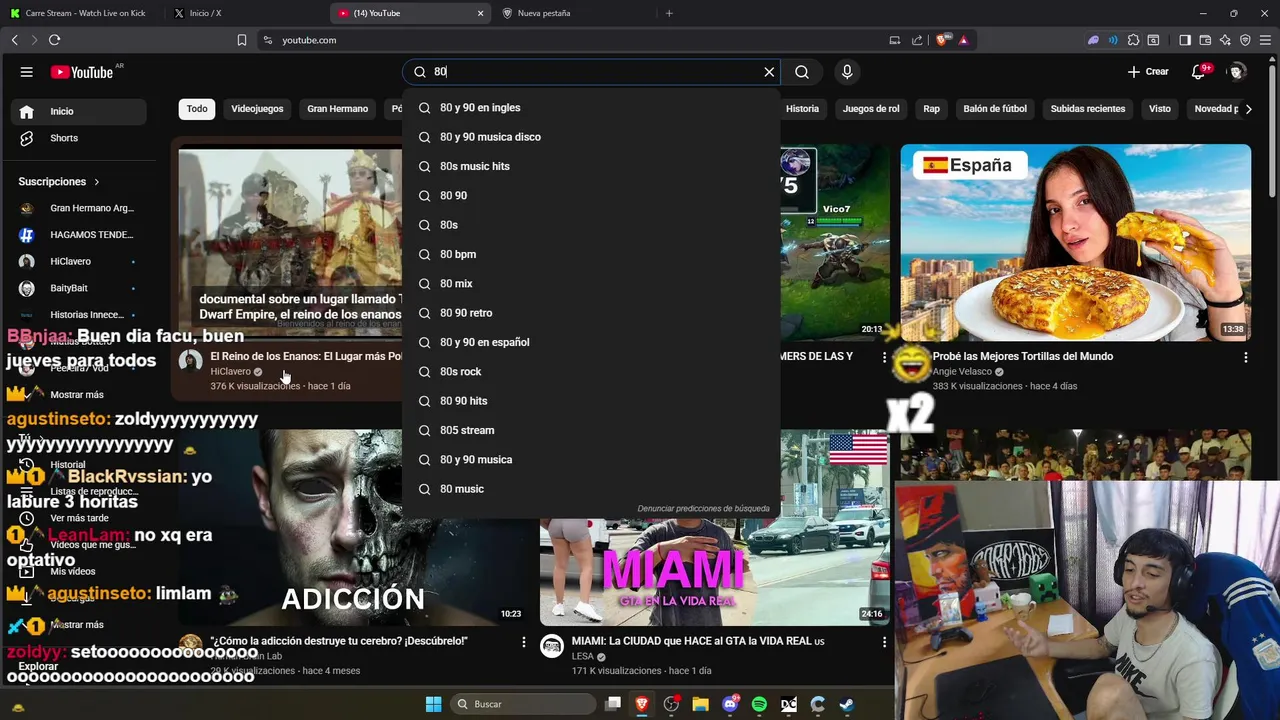Click the taskbar Buscar search box

click(x=523, y=704)
